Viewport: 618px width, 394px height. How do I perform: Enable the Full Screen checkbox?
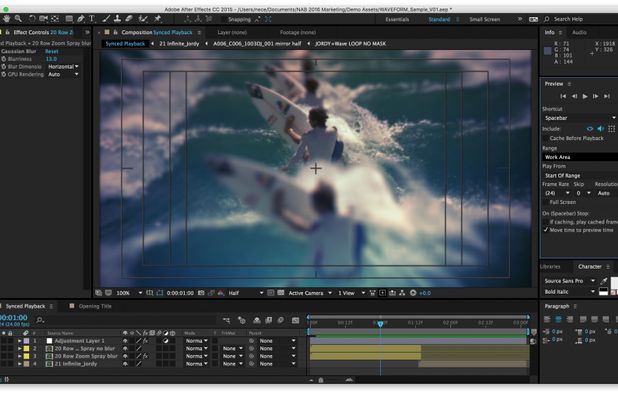coord(546,202)
